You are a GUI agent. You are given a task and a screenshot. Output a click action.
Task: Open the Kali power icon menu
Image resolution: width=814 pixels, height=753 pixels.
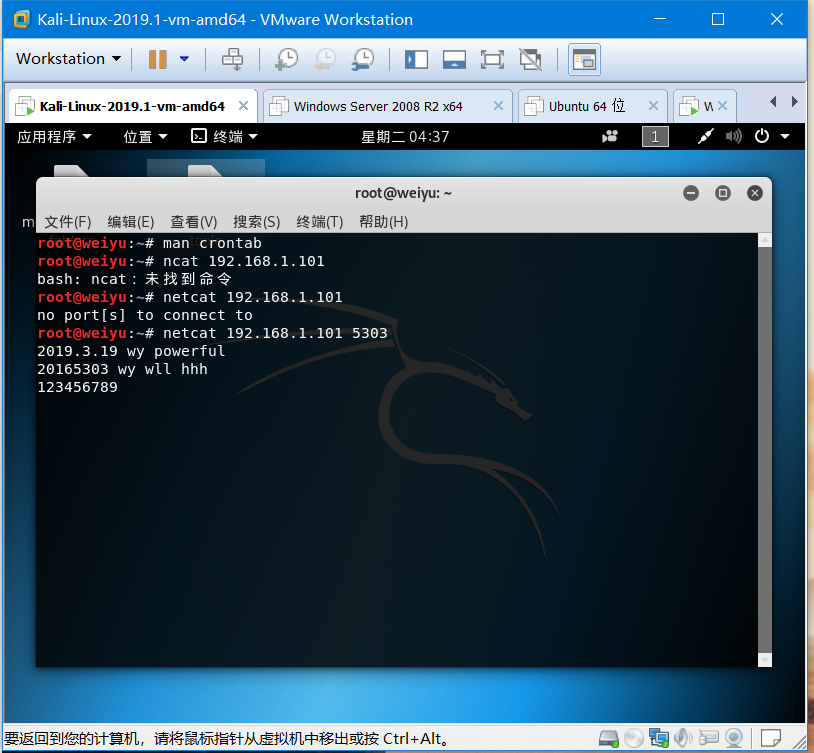(762, 137)
